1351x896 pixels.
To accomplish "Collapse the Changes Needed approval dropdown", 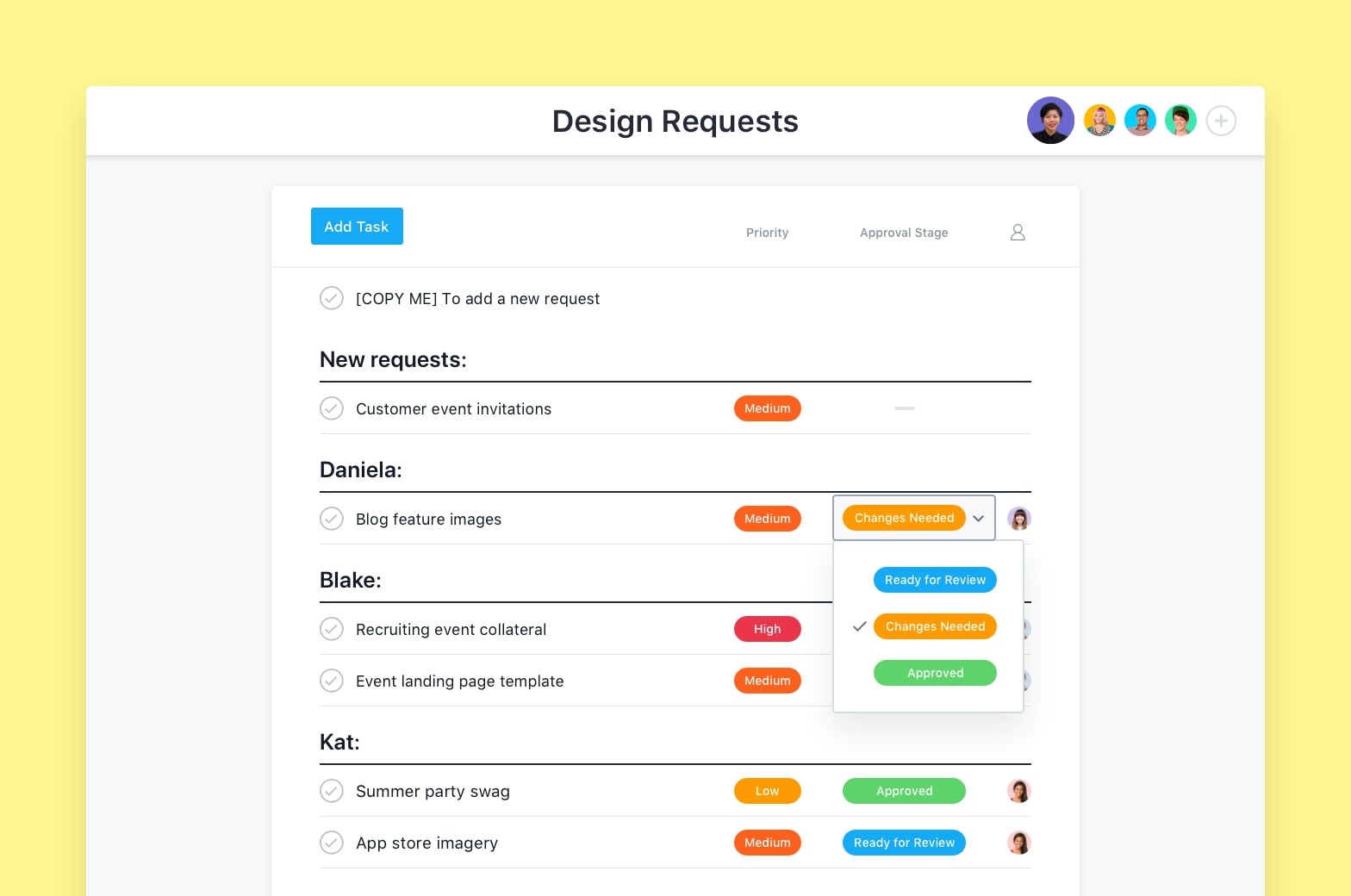I will 978,519.
